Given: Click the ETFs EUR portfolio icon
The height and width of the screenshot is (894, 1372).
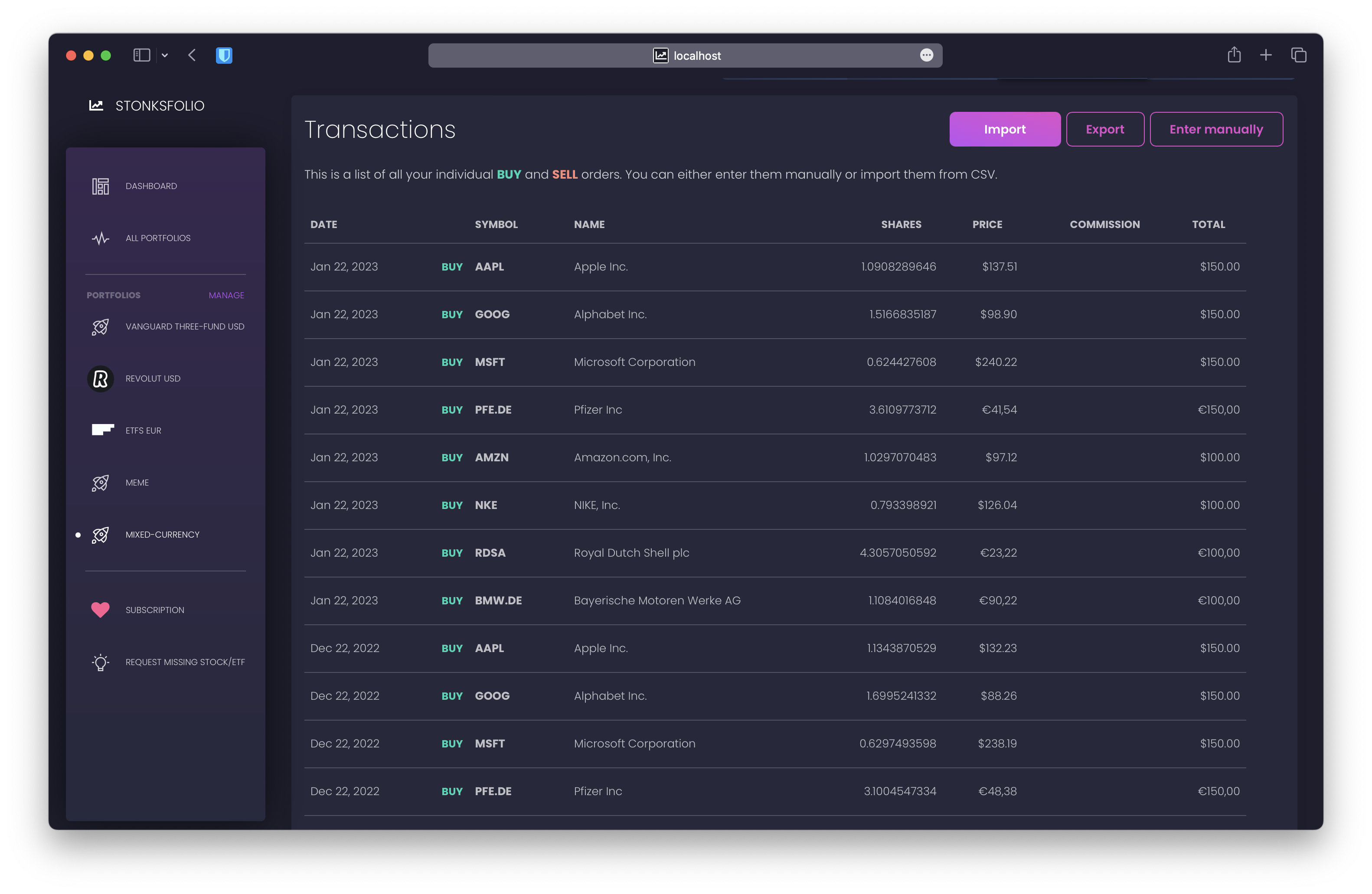Looking at the screenshot, I should tap(103, 430).
